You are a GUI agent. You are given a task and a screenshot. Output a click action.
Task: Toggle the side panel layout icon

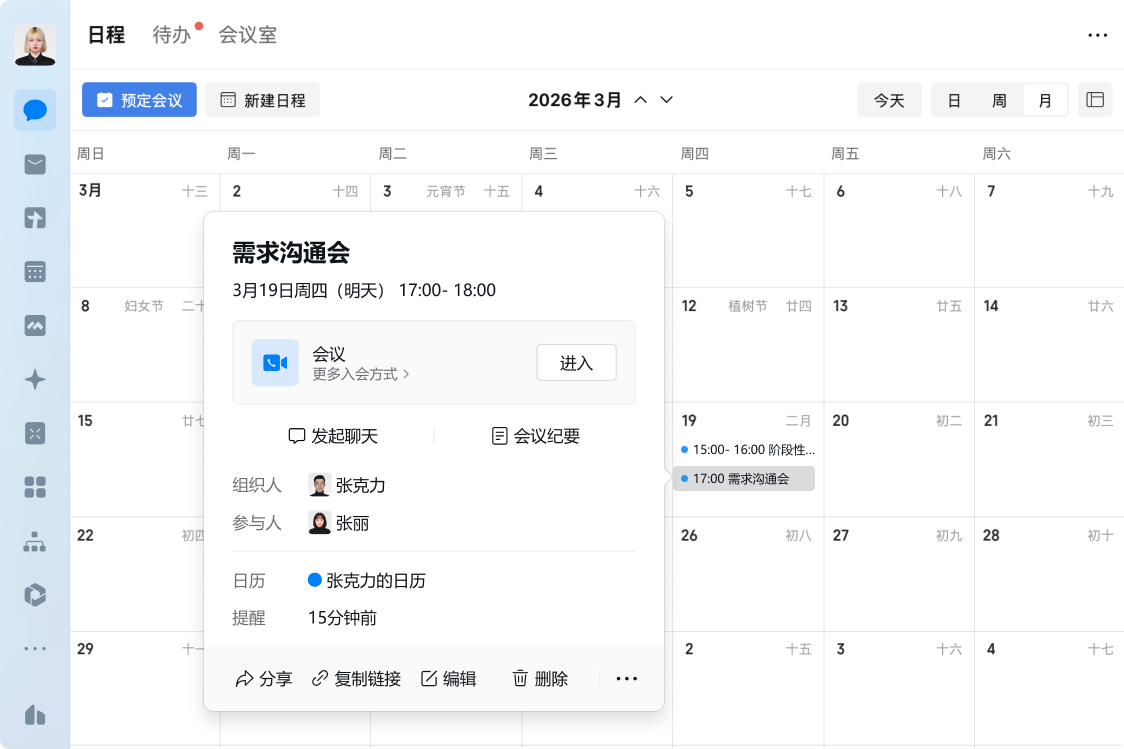point(1095,100)
